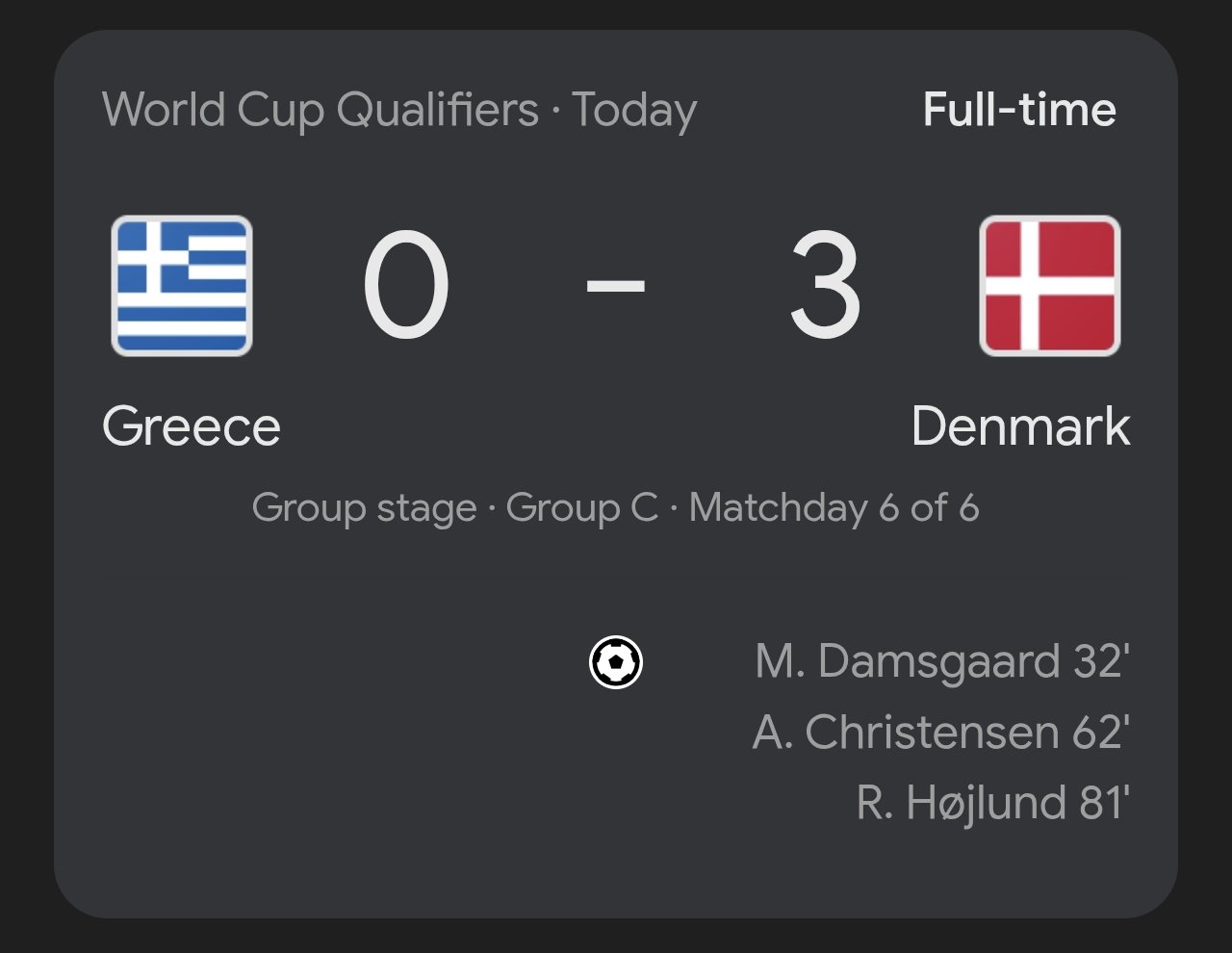Viewport: 1232px width, 953px height.
Task: Click the Denmark flag icon
Action: click(x=1049, y=286)
